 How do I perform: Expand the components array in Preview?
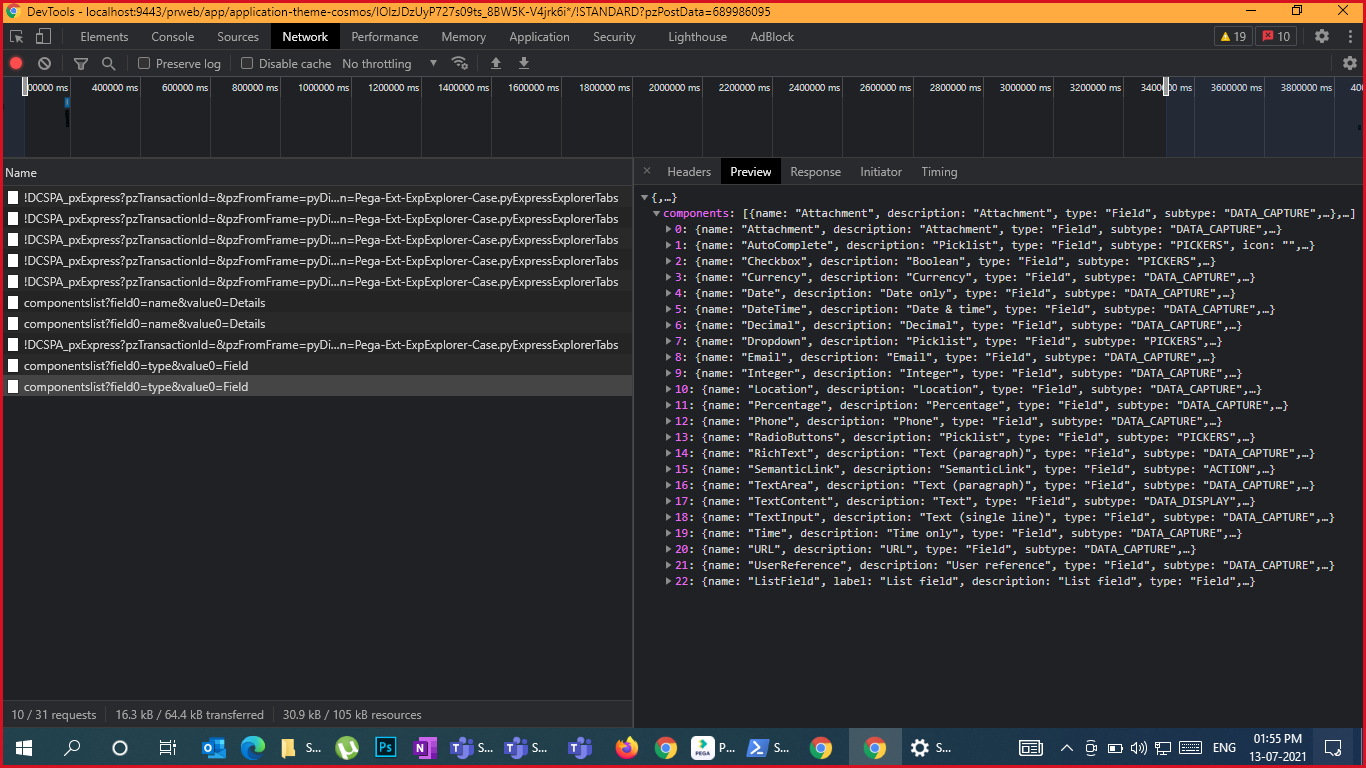pos(657,213)
